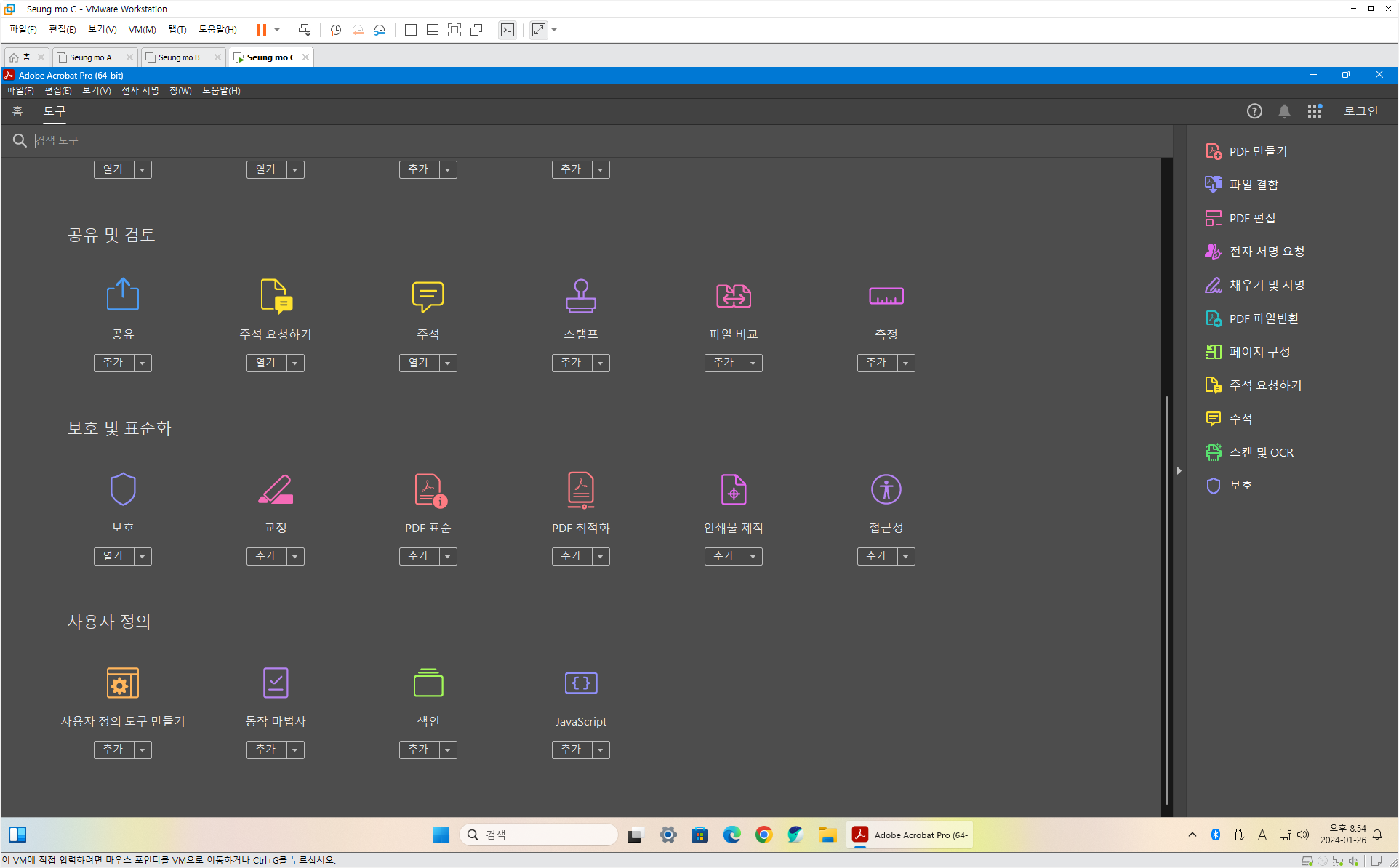The height and width of the screenshot is (868, 1399).
Task: Click the Stamp (스탬프) tool icon
Action: pos(580,296)
